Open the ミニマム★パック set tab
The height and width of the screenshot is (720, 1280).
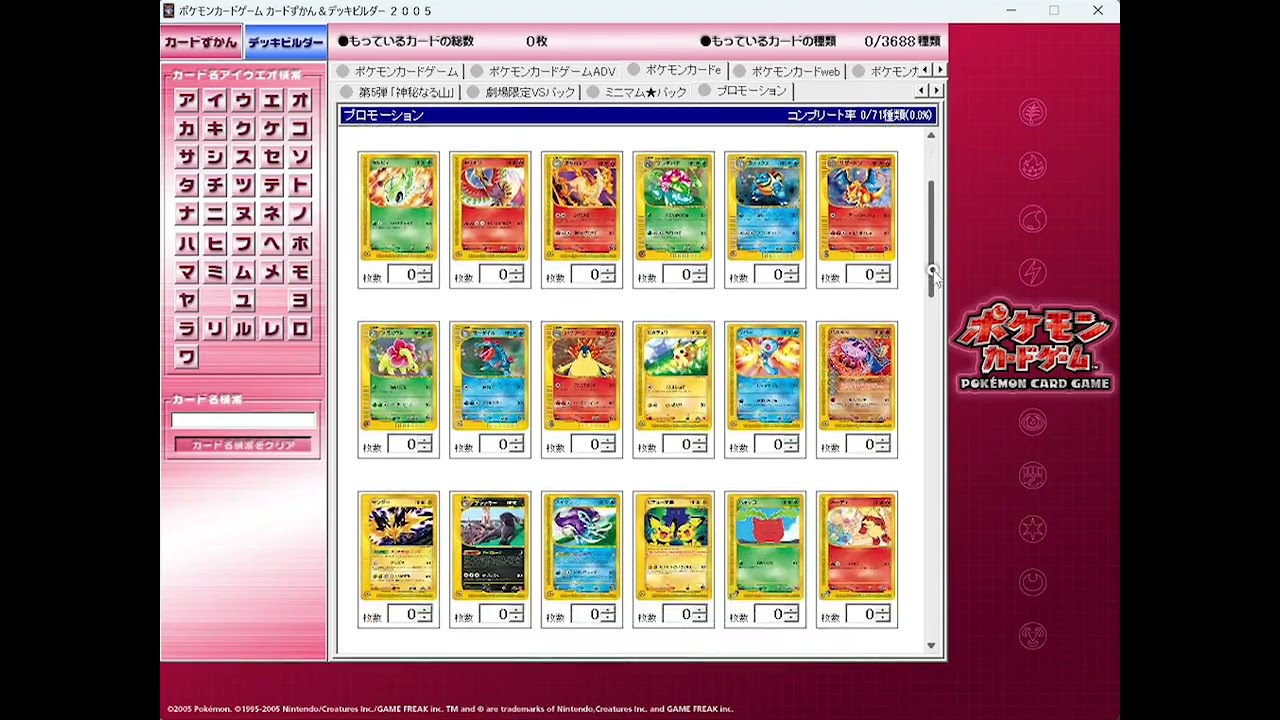tap(636, 92)
